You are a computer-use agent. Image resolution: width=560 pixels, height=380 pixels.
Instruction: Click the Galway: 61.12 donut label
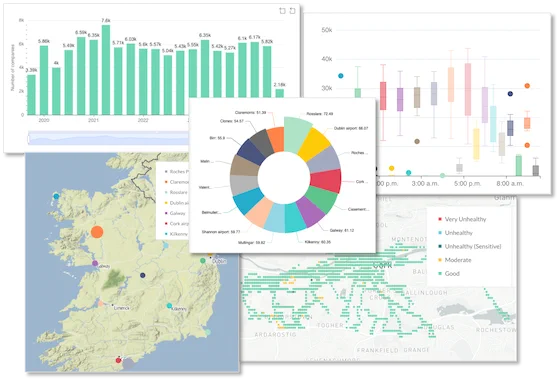point(342,230)
